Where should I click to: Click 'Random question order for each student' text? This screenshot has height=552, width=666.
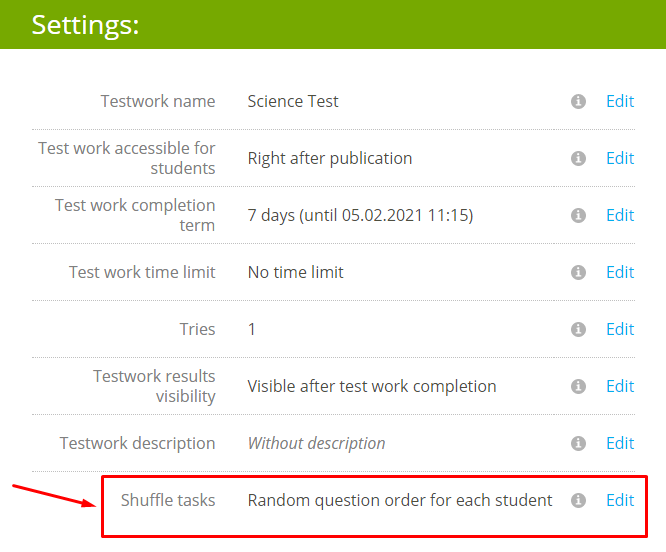[x=400, y=500]
